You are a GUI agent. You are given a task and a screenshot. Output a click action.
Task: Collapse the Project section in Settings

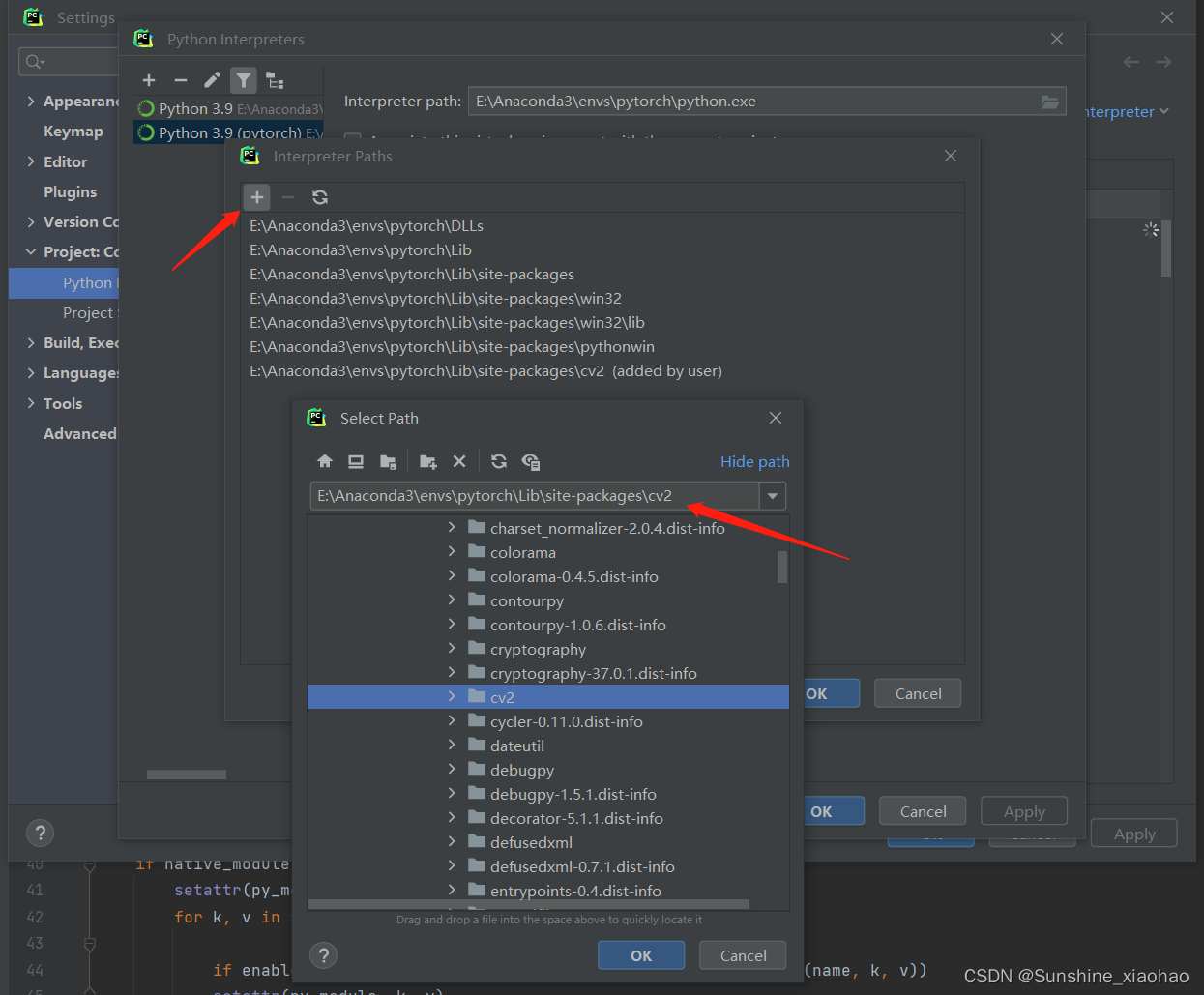point(31,252)
